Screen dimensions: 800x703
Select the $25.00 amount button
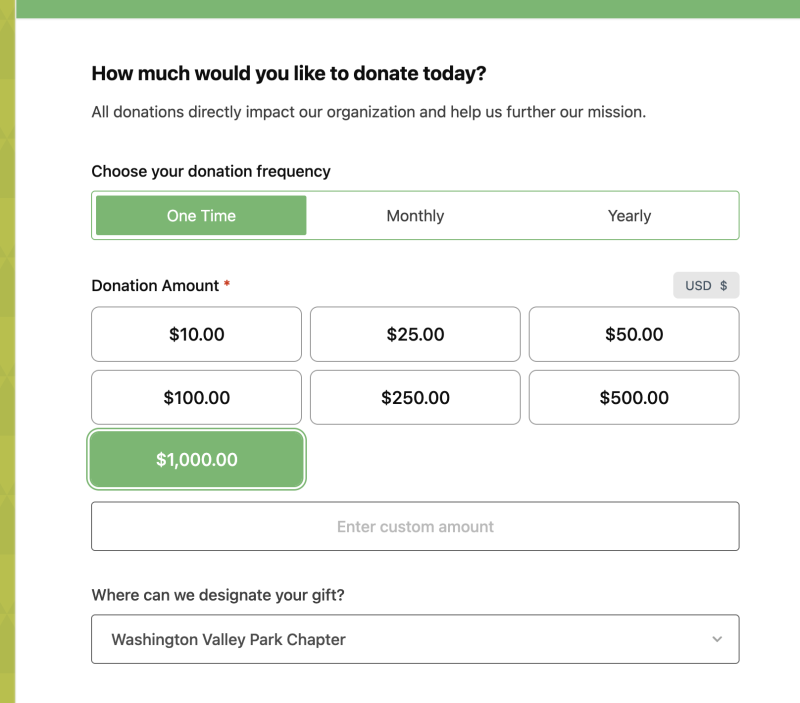[415, 334]
